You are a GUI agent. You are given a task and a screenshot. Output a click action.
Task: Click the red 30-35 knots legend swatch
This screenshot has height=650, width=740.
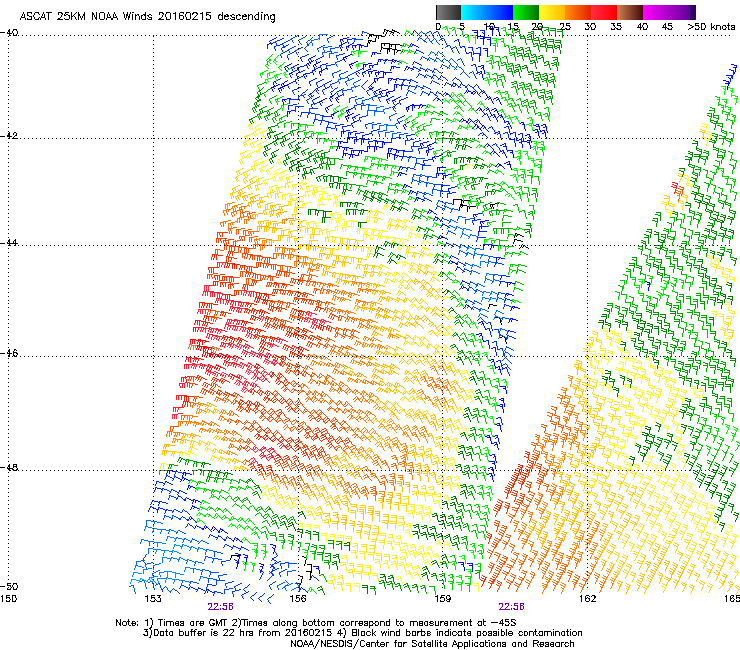pyautogui.click(x=604, y=12)
